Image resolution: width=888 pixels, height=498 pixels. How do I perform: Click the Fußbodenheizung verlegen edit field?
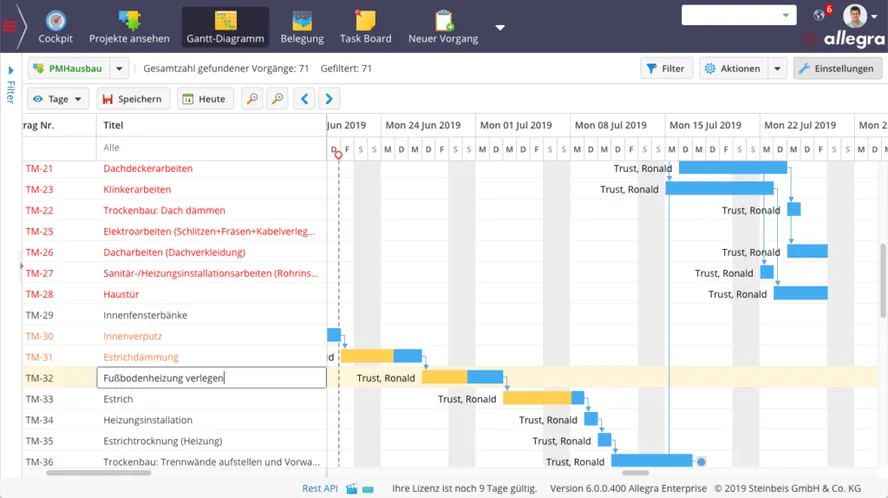[212, 378]
